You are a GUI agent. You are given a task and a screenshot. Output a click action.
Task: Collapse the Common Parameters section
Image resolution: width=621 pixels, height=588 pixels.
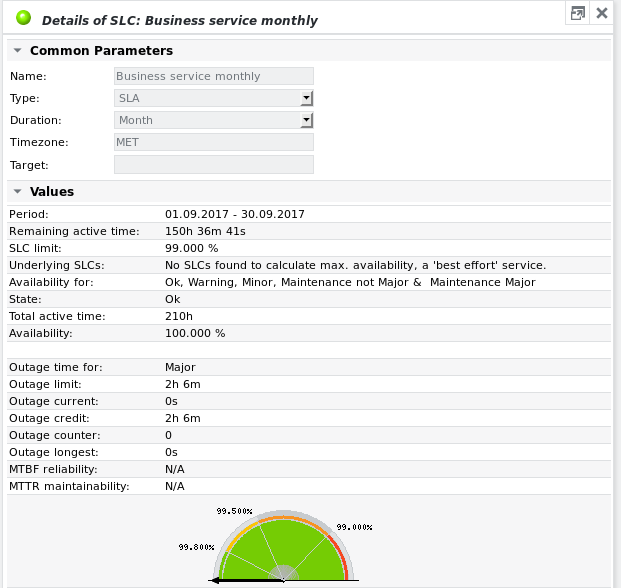pos(17,51)
